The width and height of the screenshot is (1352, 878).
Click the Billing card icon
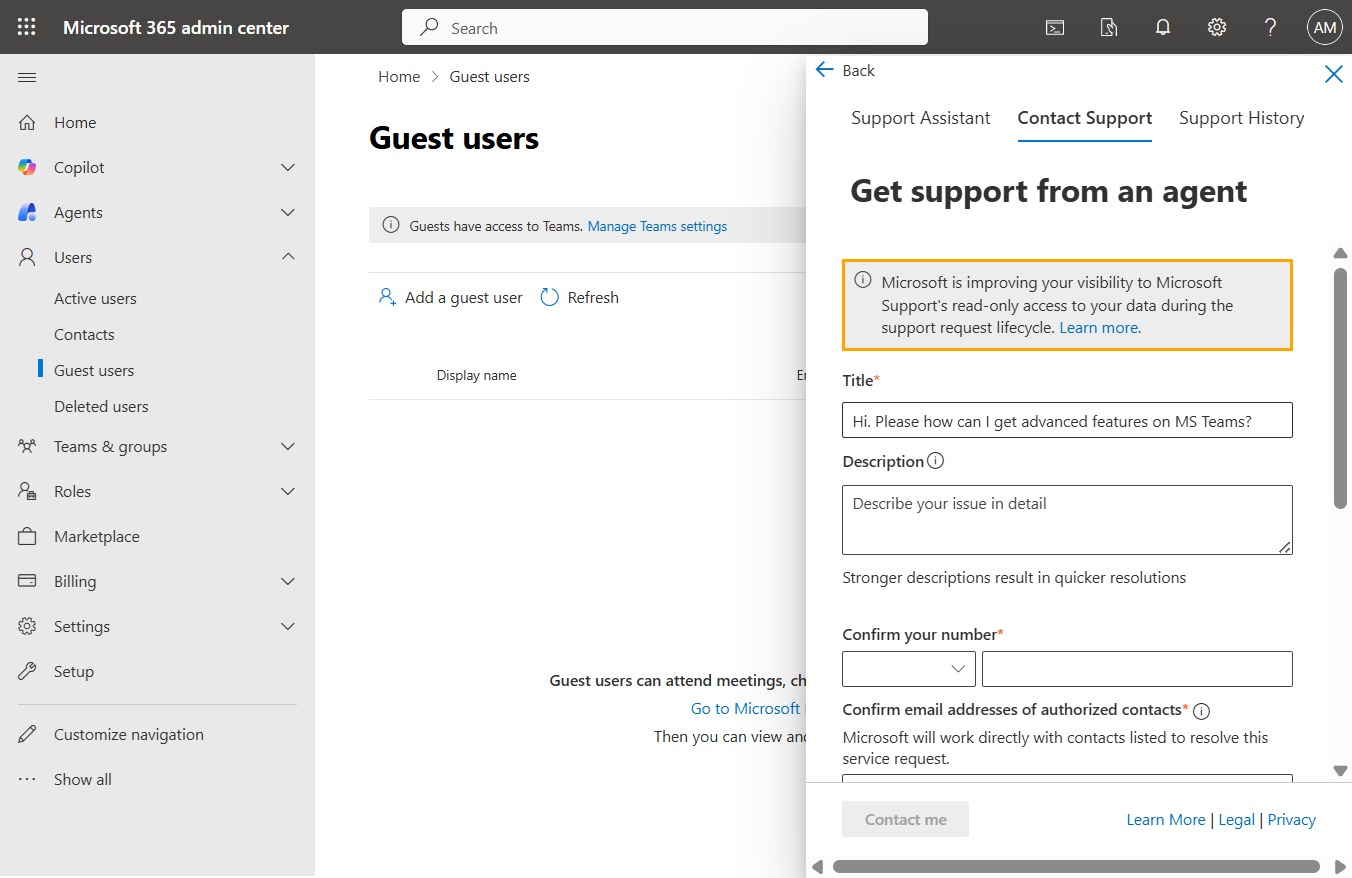27,581
